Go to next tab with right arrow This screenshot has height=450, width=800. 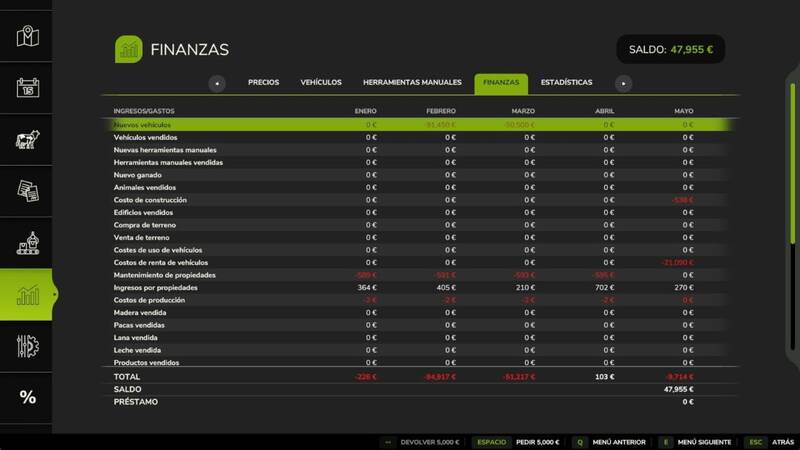623,83
